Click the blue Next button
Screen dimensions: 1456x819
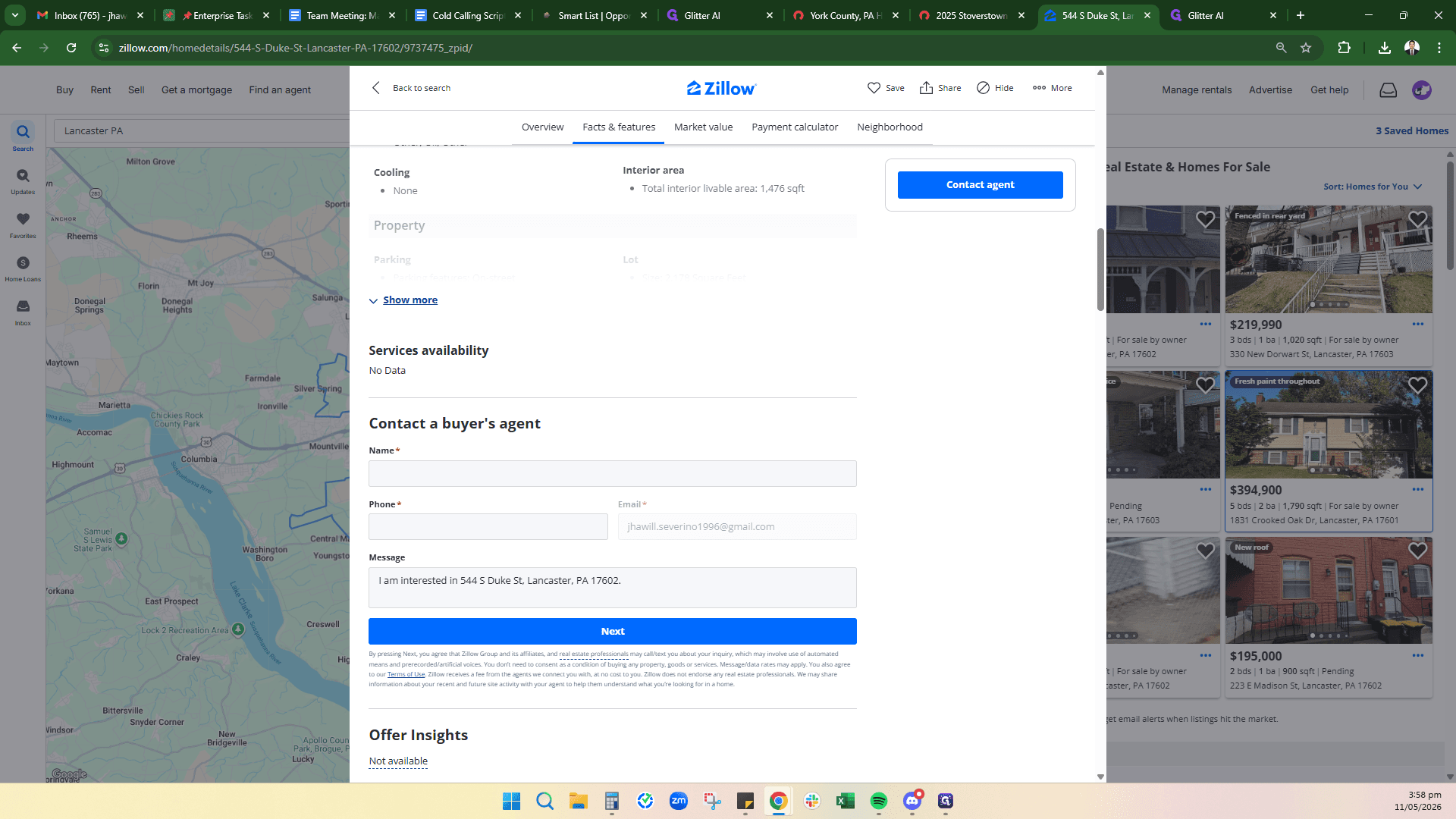tap(612, 632)
